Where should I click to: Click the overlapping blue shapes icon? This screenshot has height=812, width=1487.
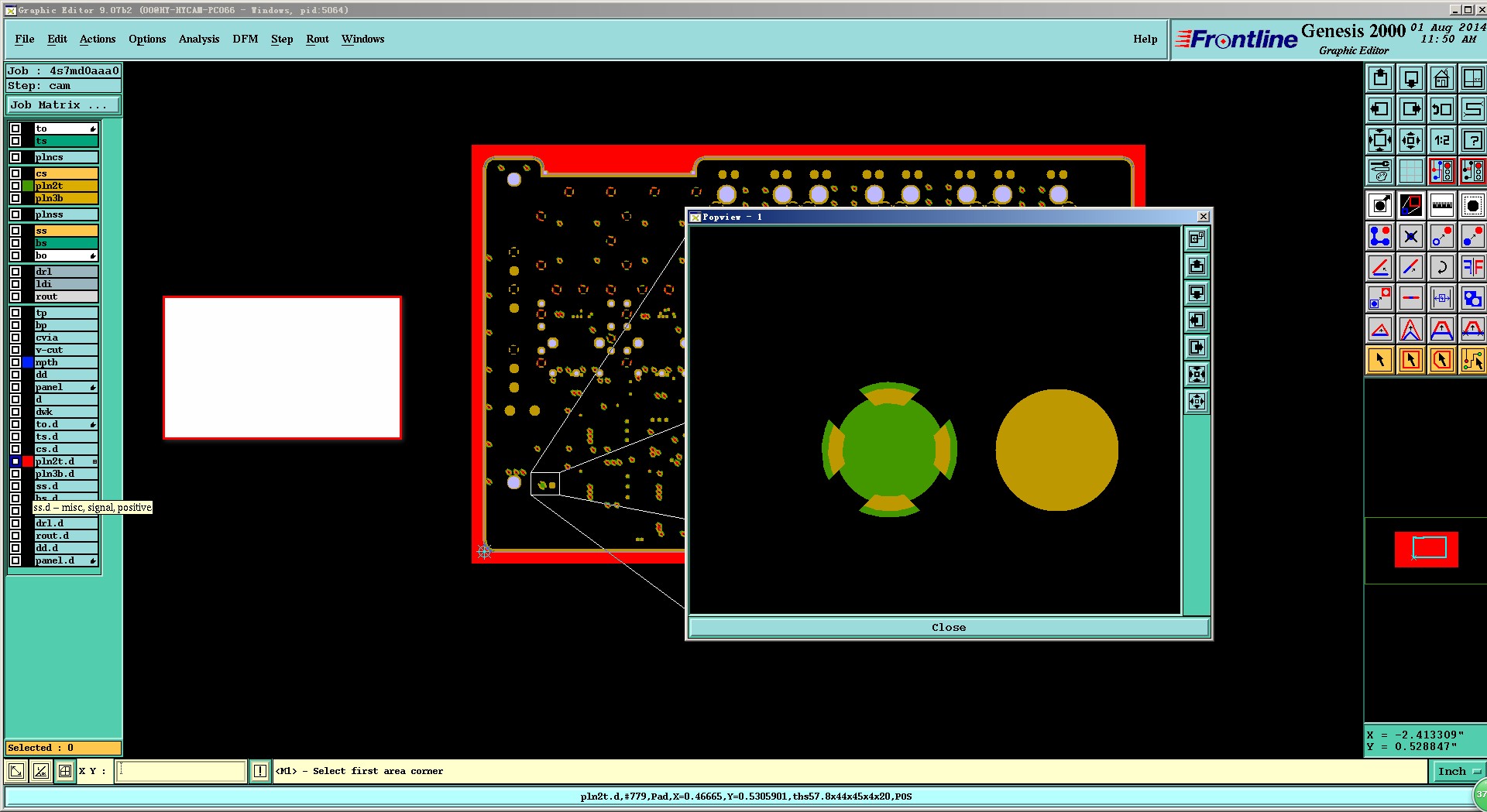1472,298
